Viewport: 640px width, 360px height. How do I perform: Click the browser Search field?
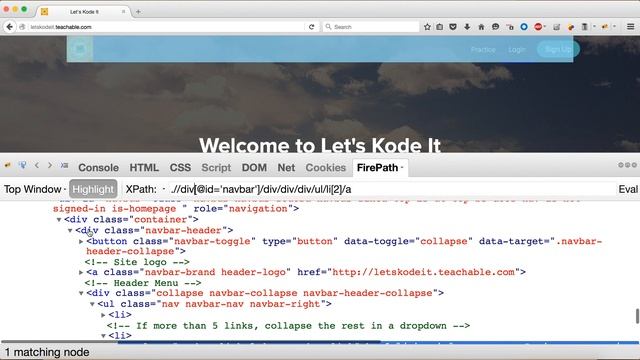click(x=371, y=27)
